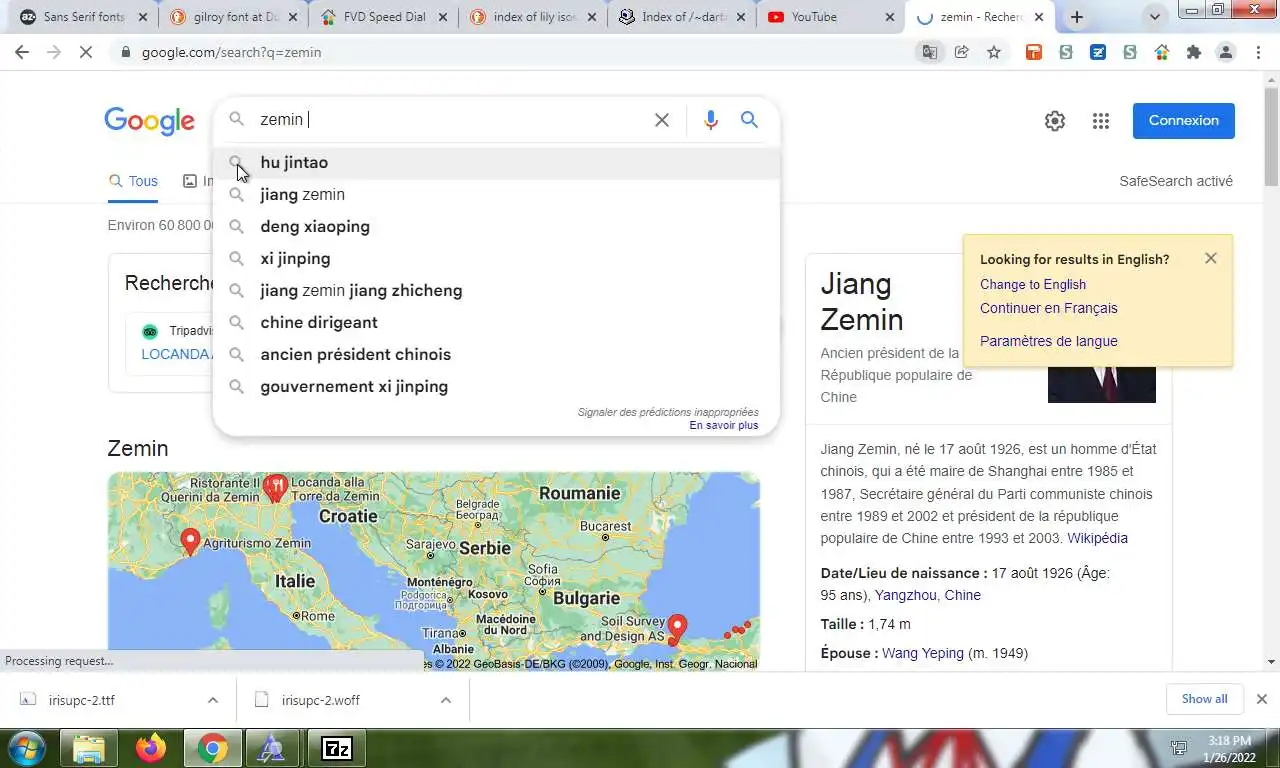Dismiss the language suggestion popup
The width and height of the screenshot is (1280, 768).
point(1211,258)
